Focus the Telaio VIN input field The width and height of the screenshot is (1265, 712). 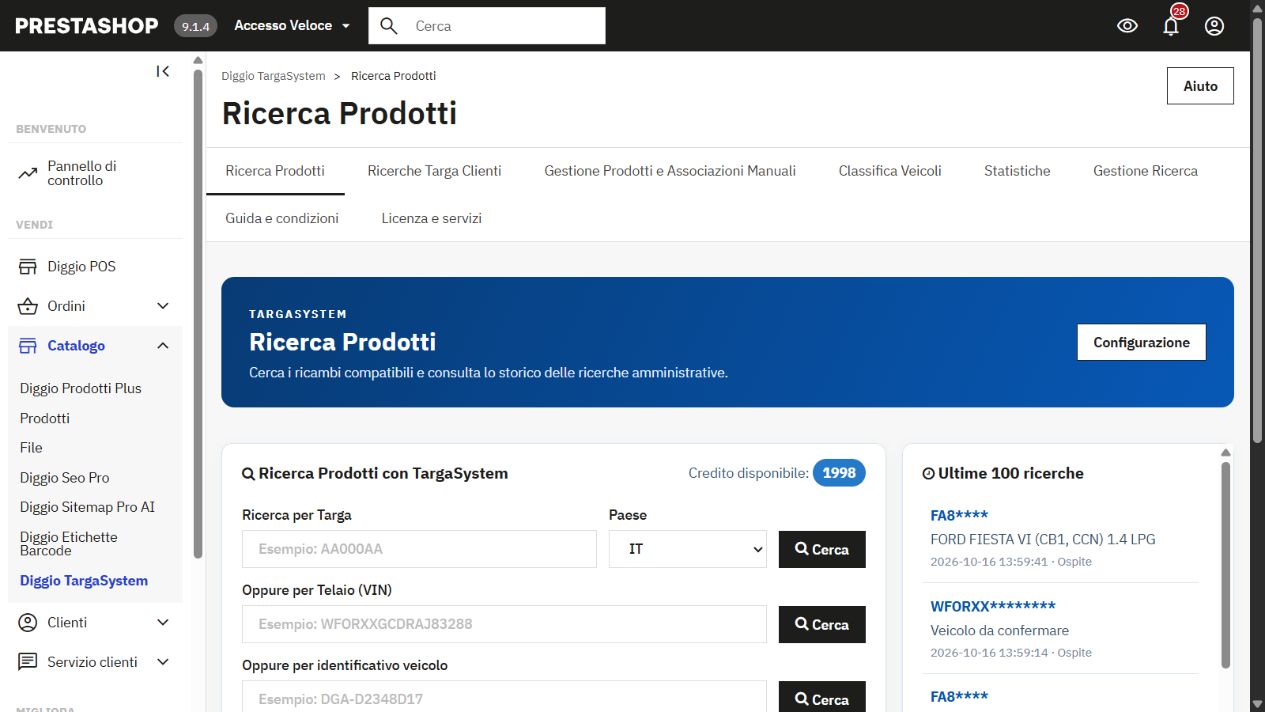[504, 624]
